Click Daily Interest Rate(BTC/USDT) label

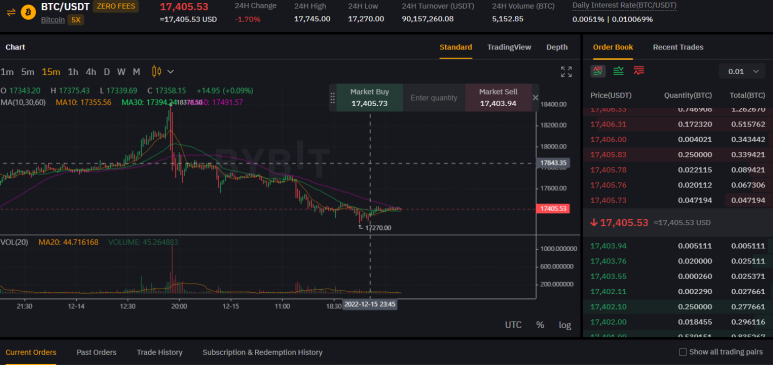click(x=624, y=6)
